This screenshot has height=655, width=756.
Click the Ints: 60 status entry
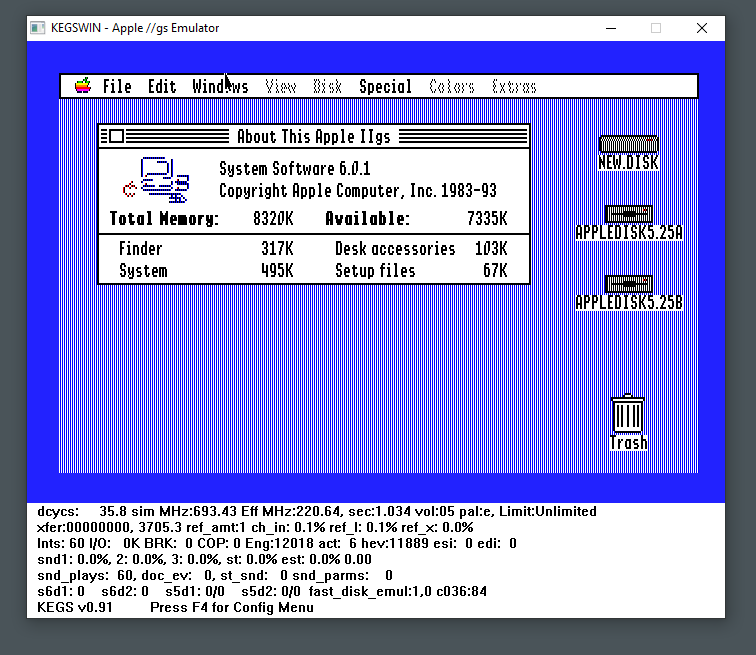click(61, 544)
